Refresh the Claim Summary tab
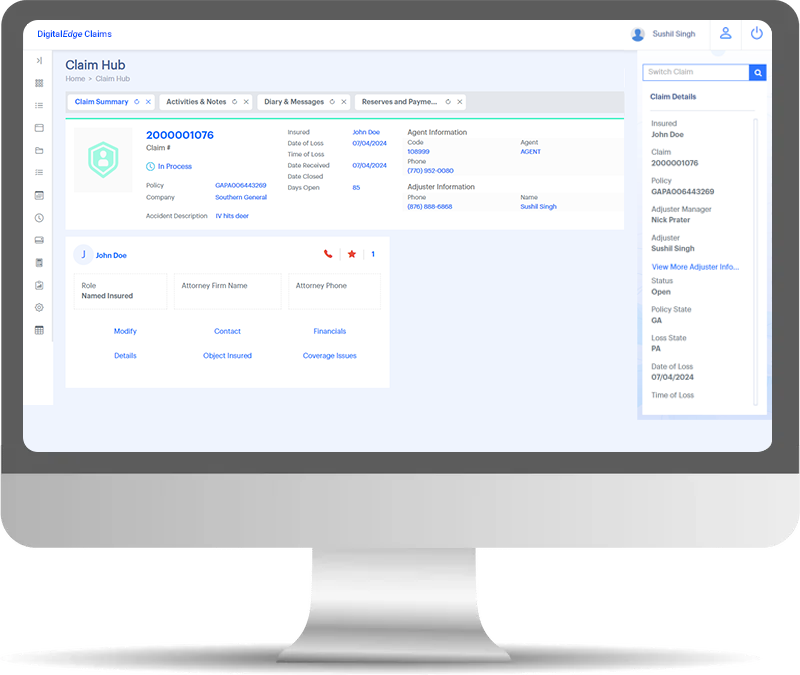The image size is (800, 675). 137,102
